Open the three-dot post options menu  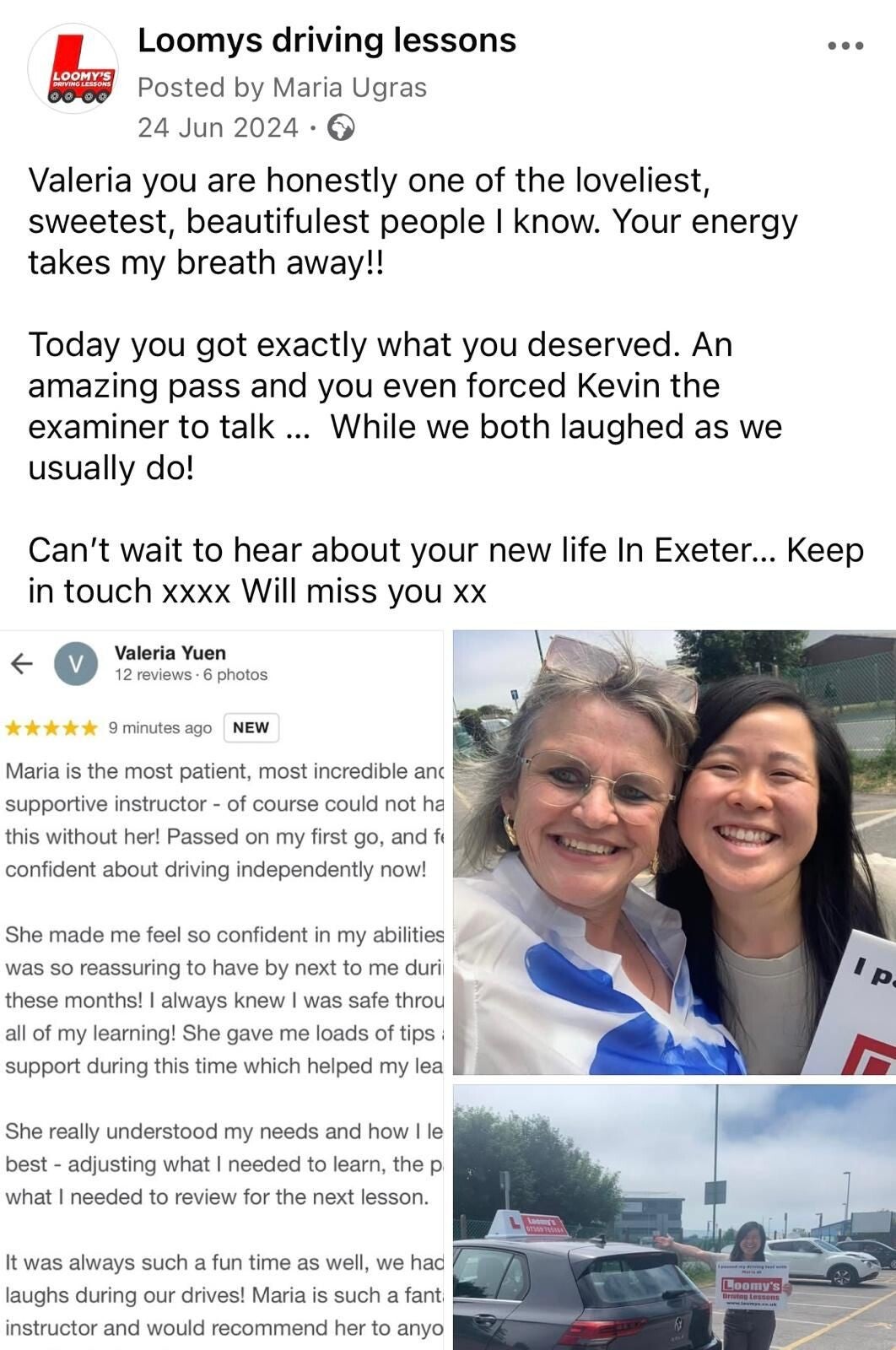point(845,46)
